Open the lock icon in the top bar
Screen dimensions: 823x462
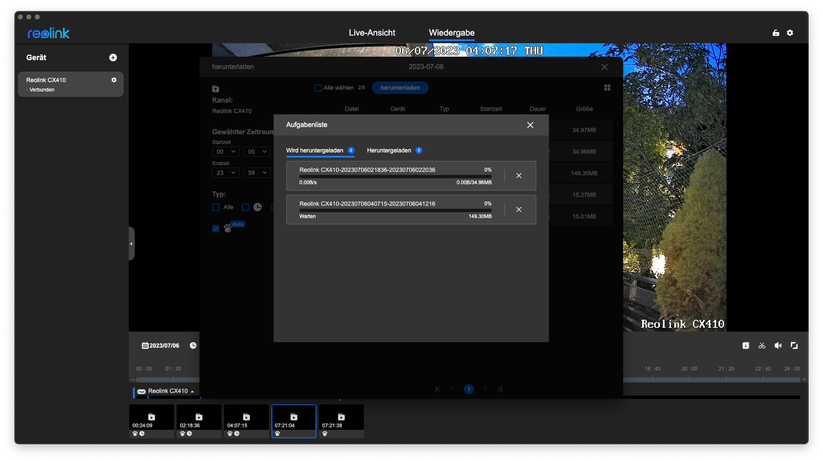(776, 33)
